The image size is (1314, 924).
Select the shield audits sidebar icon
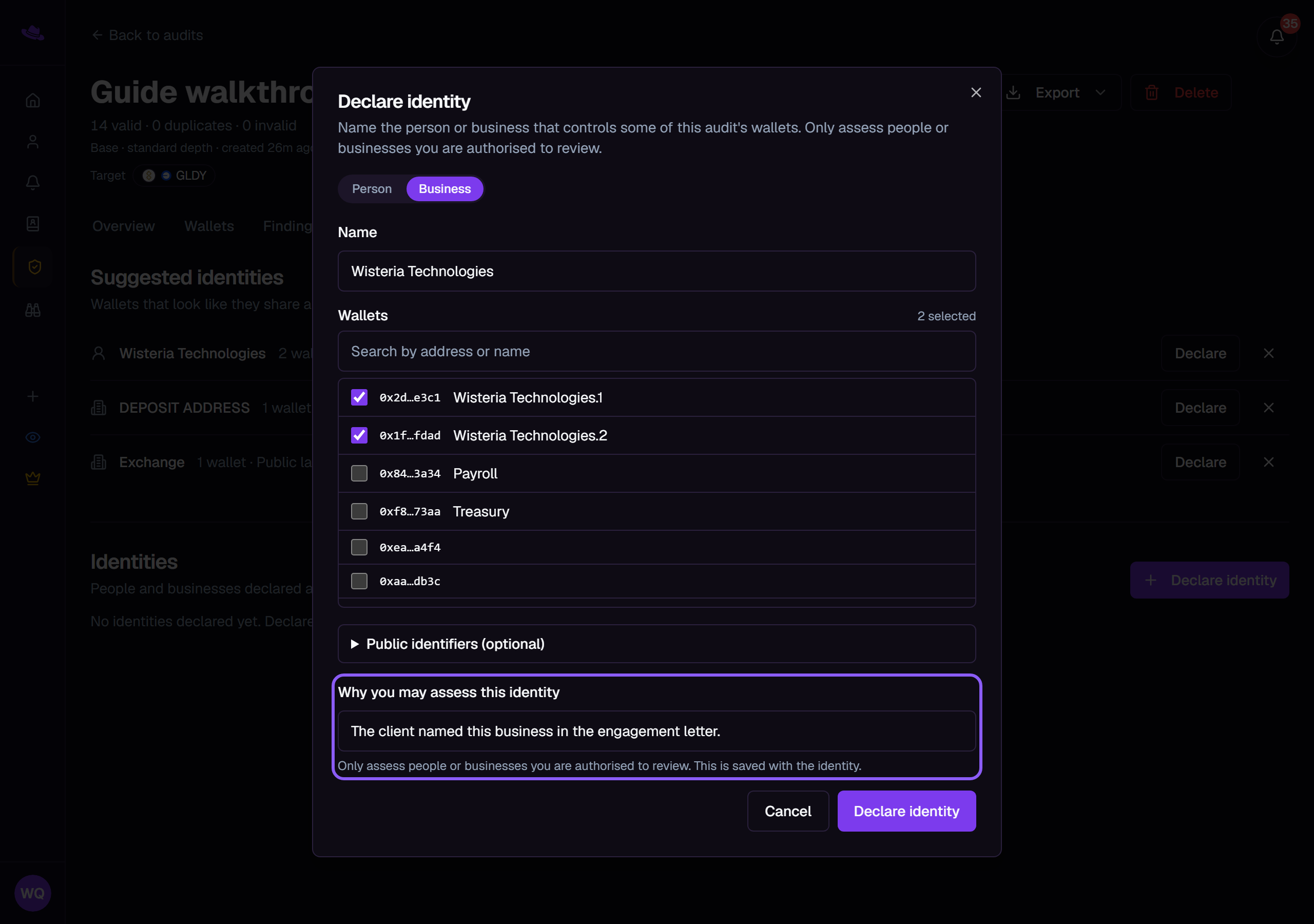tap(34, 267)
